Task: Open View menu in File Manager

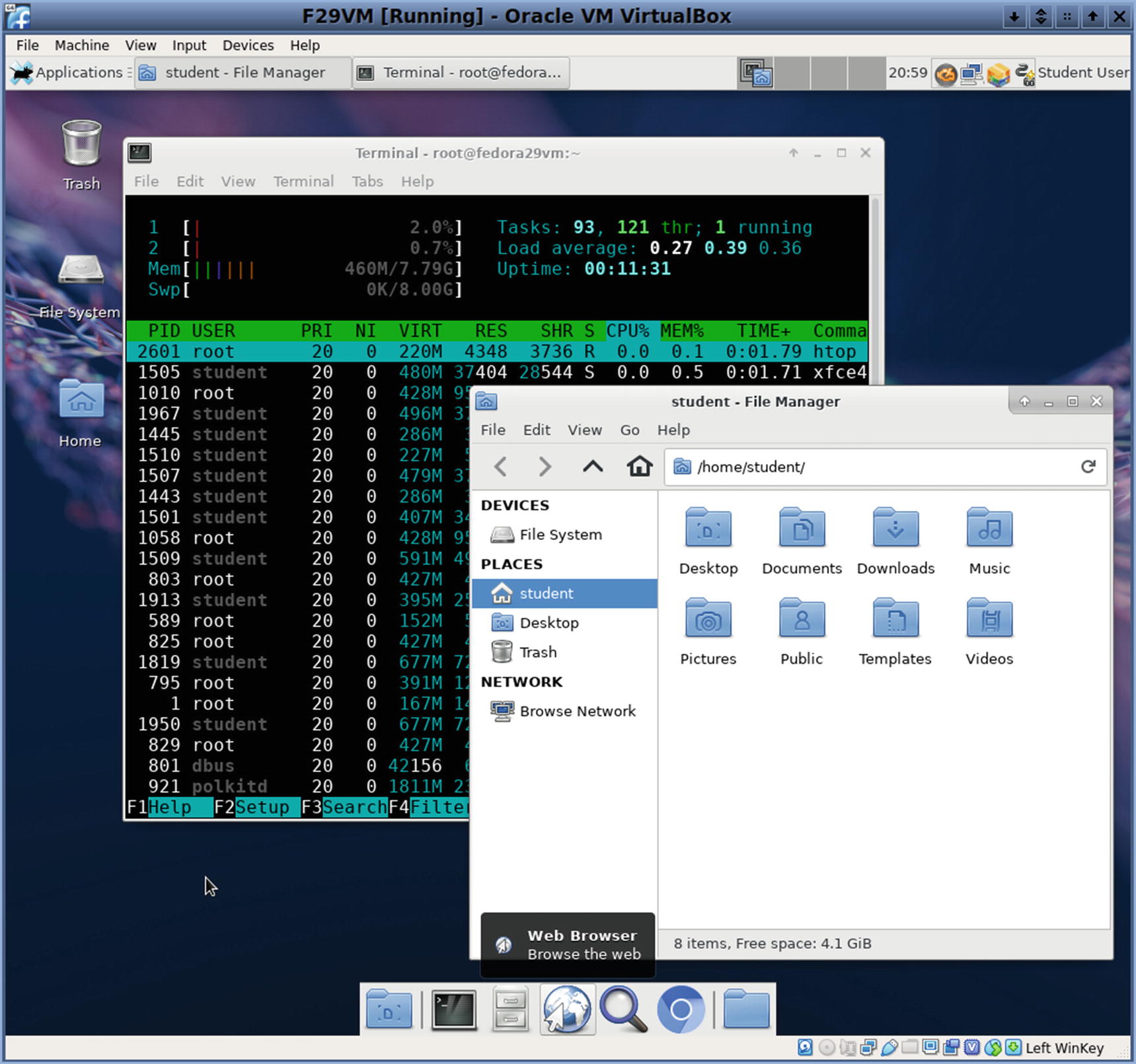Action: click(x=584, y=430)
